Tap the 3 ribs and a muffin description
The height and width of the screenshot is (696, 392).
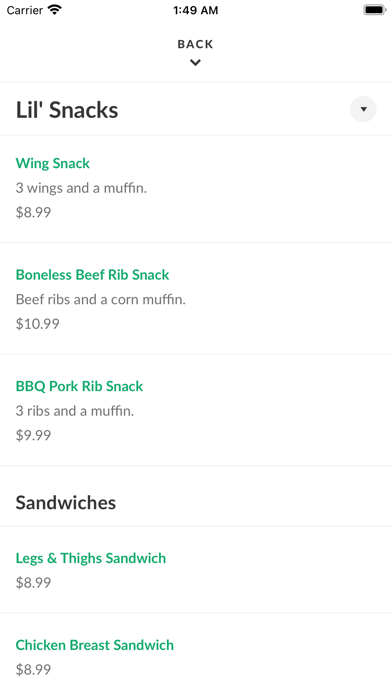[x=75, y=411]
